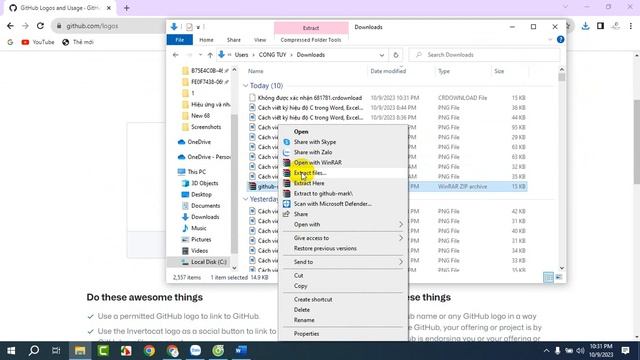Click Open at top of context menu
640x360 pixels.
301,132
